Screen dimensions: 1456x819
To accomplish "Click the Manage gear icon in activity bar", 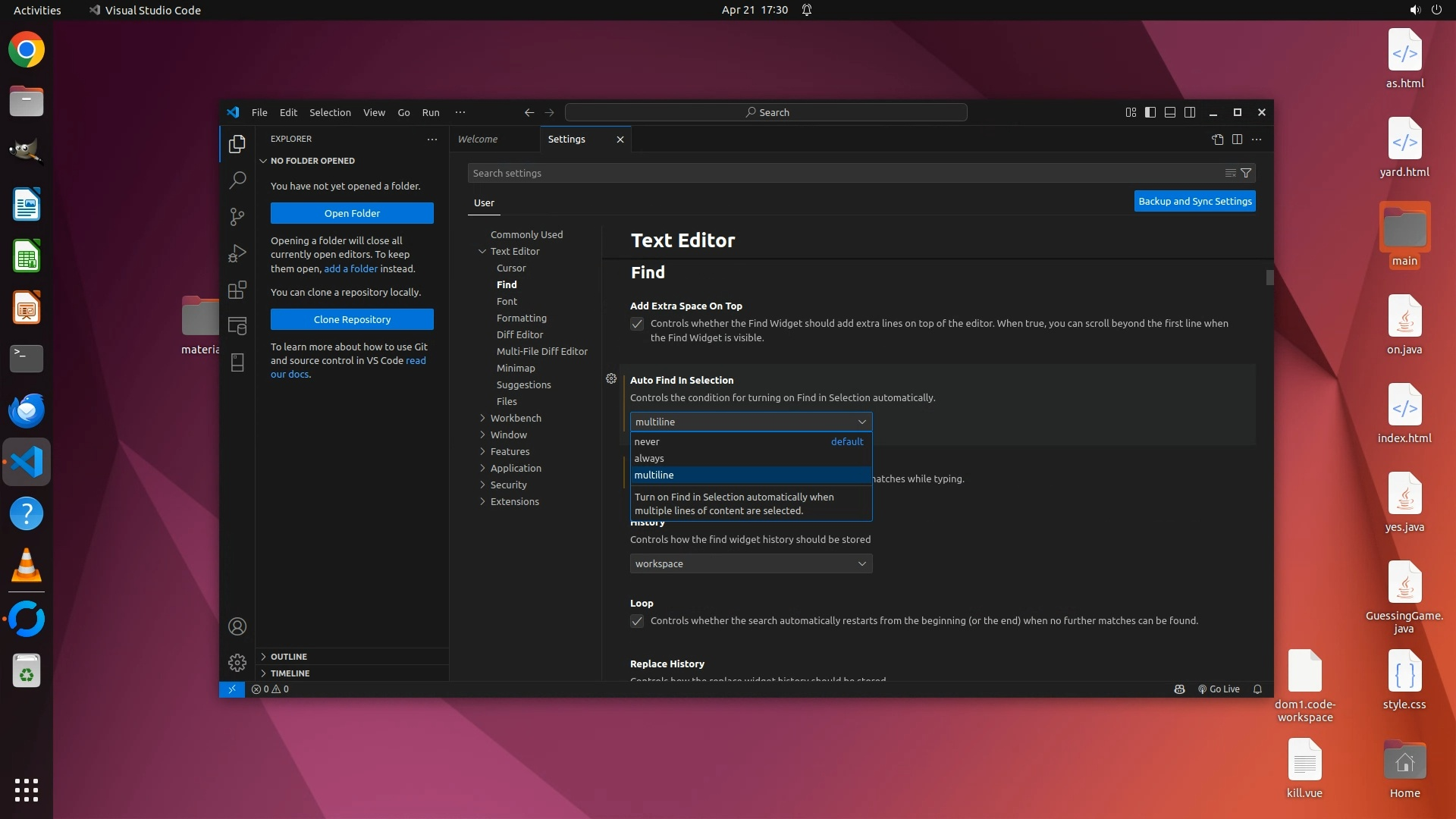I will (x=237, y=663).
